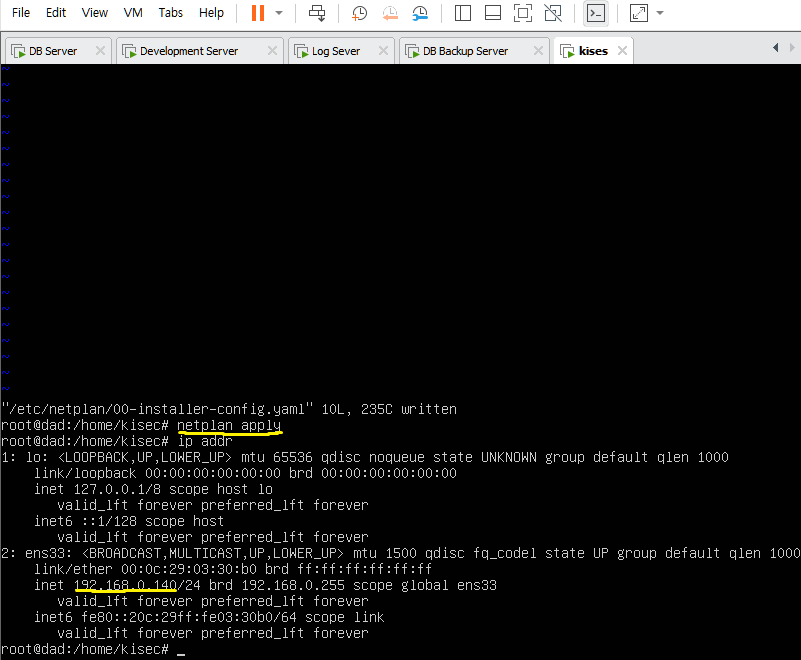The height and width of the screenshot is (660, 801).
Task: Expand the stretch display dropdown arrow
Action: 660,13
